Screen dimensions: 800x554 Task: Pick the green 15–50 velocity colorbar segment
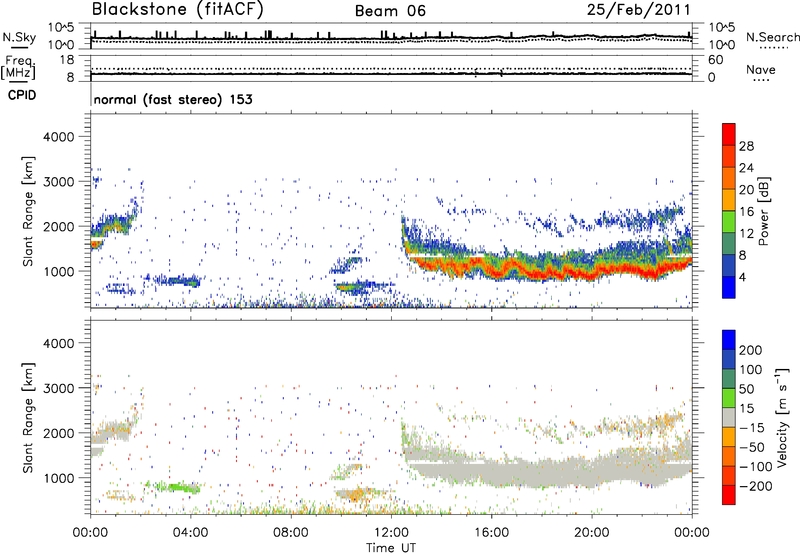tap(729, 398)
